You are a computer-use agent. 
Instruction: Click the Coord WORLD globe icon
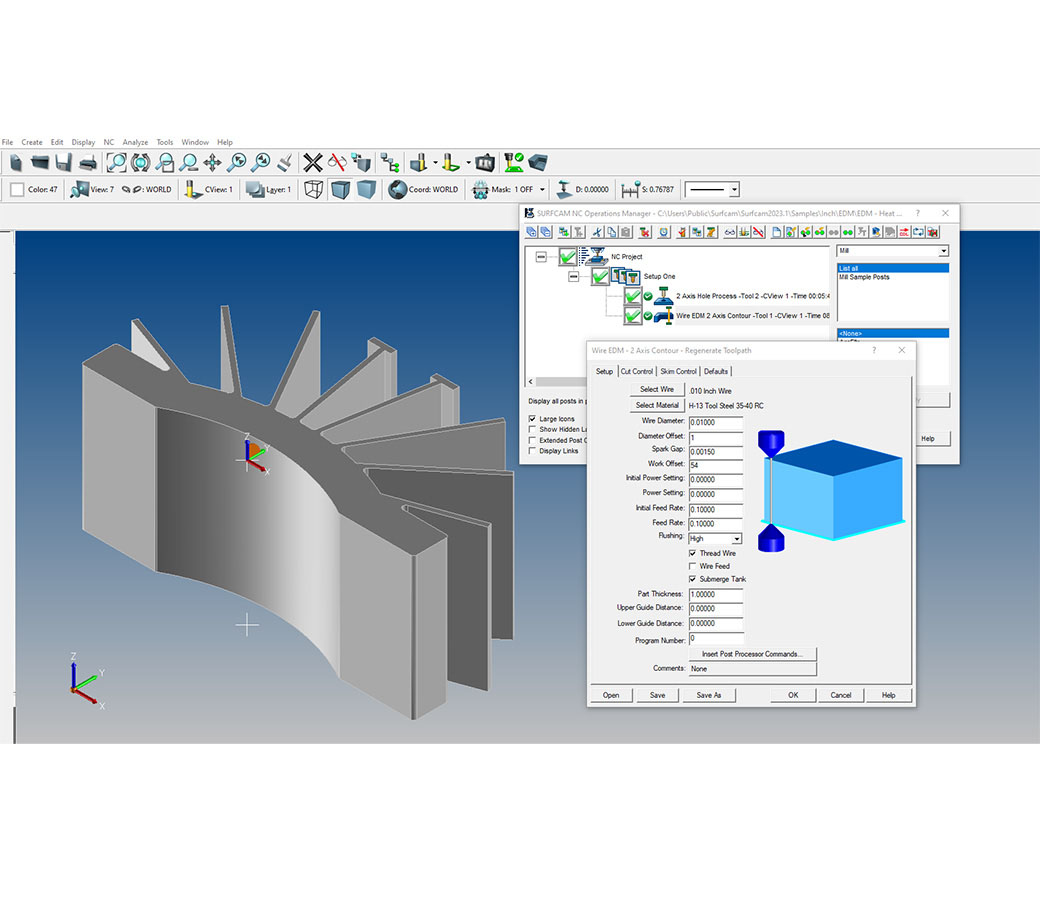(x=398, y=189)
